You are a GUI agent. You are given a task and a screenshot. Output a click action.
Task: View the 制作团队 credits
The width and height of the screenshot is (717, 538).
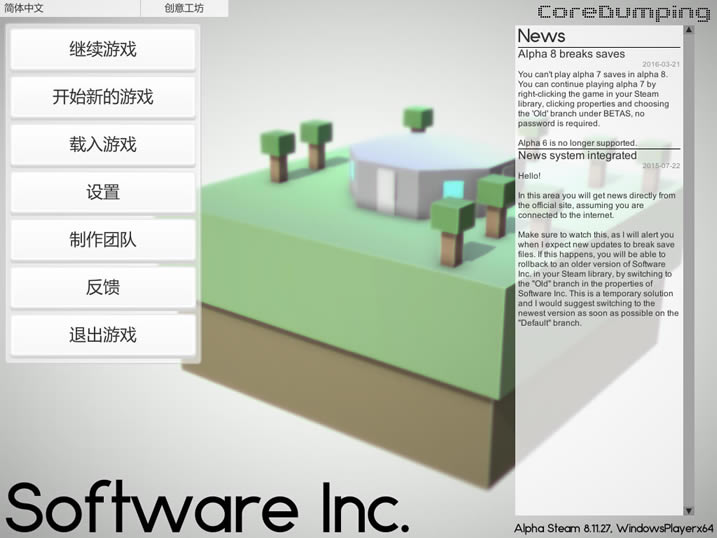[x=103, y=240]
